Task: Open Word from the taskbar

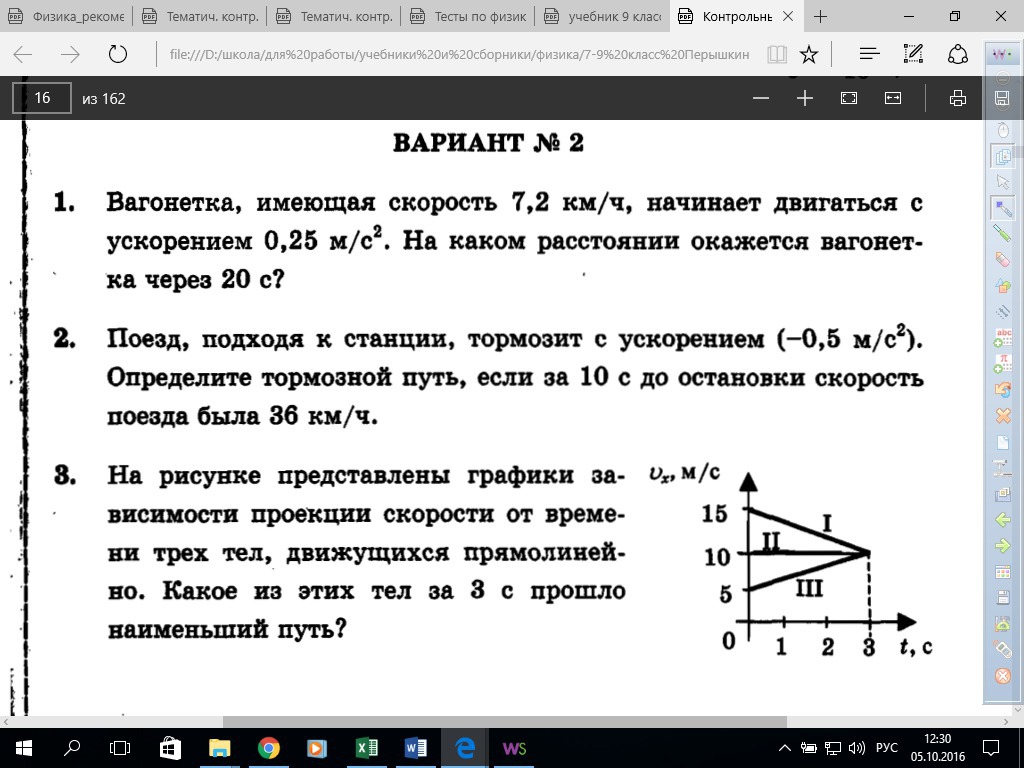Action: [416, 748]
